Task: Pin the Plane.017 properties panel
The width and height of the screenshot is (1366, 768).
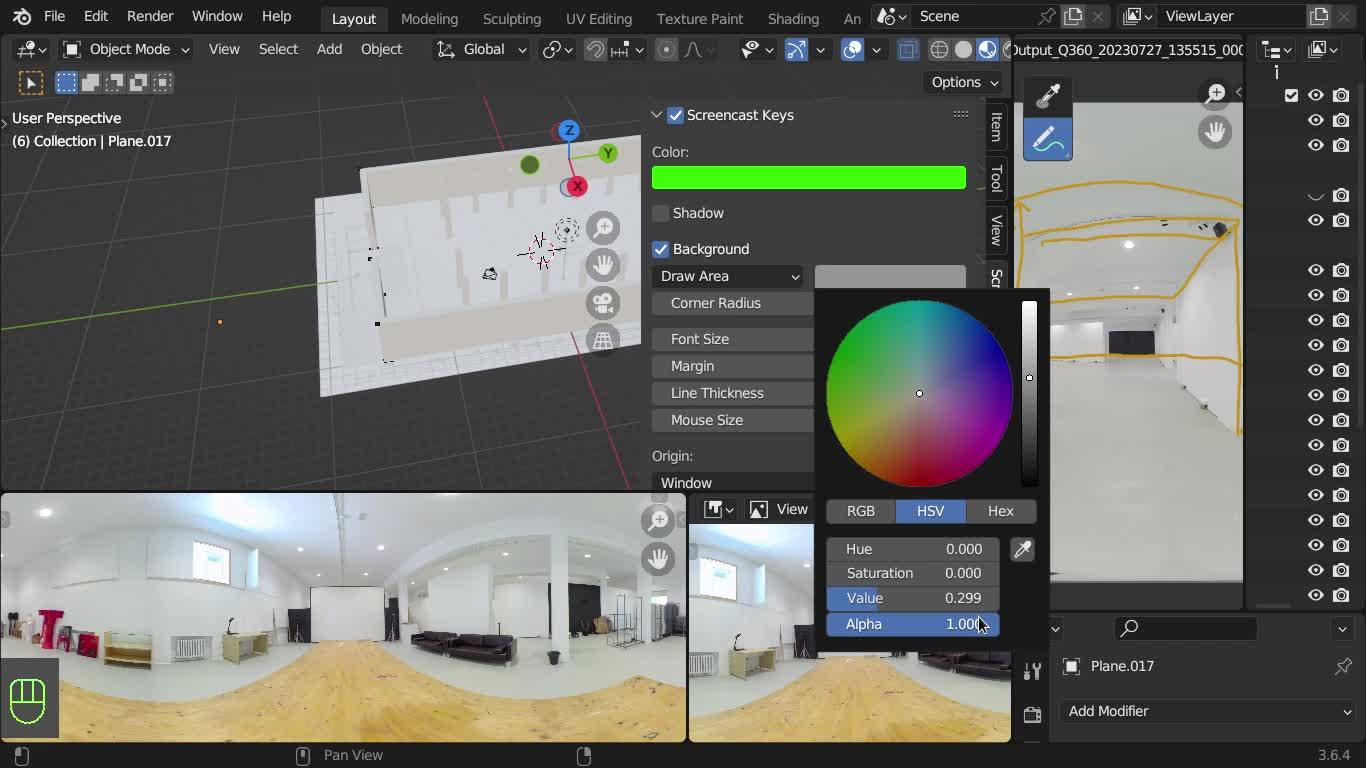Action: click(1343, 666)
